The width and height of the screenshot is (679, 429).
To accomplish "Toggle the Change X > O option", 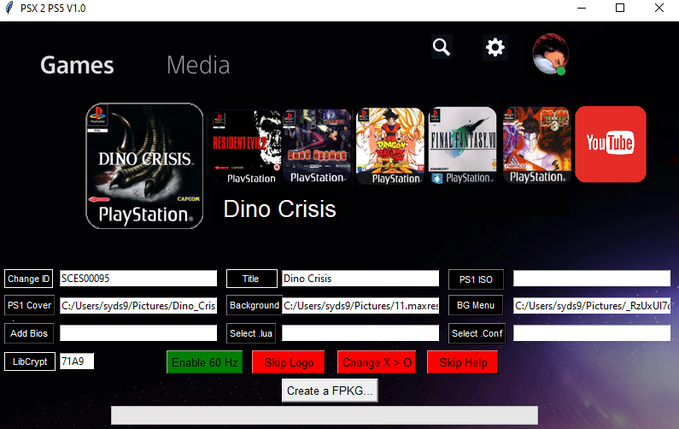I will point(376,362).
